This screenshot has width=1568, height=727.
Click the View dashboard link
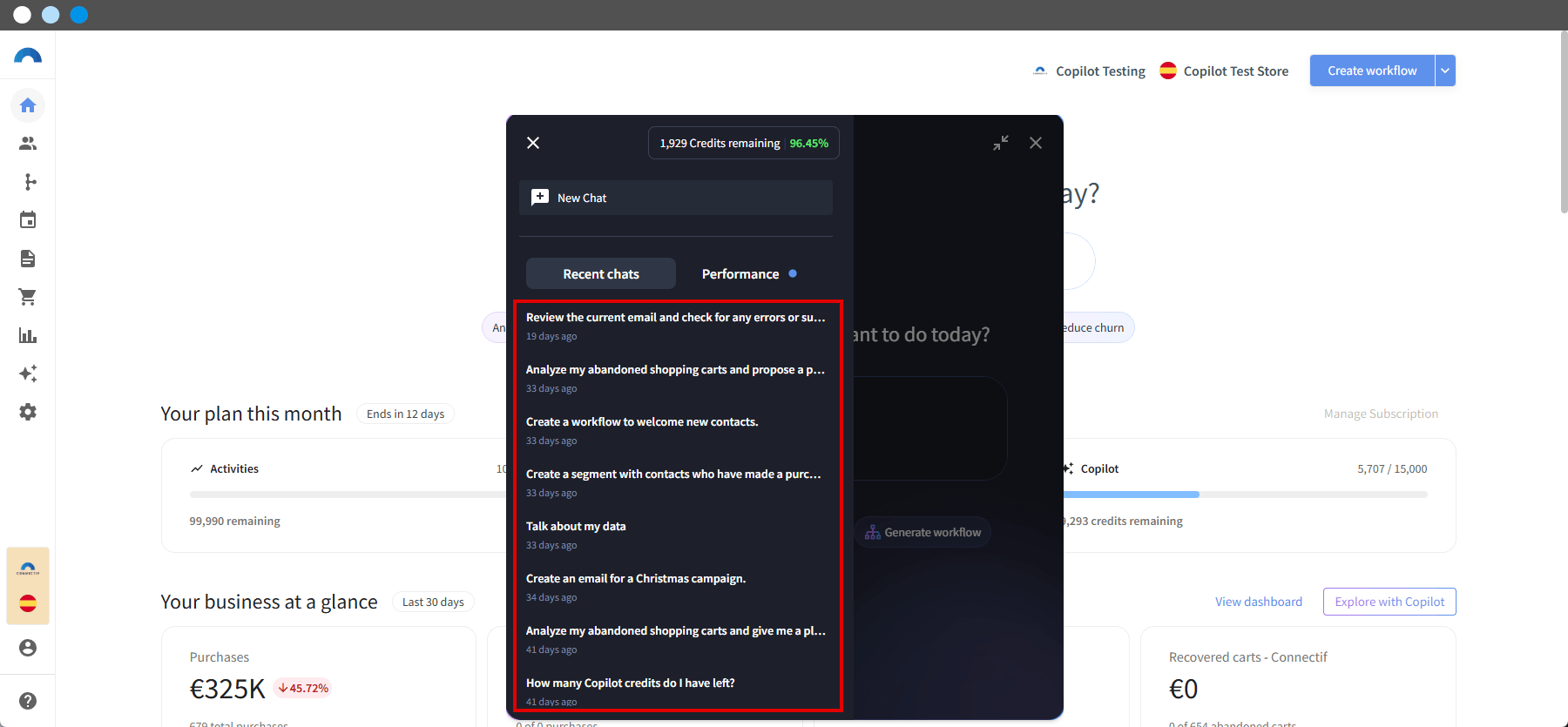(x=1259, y=602)
